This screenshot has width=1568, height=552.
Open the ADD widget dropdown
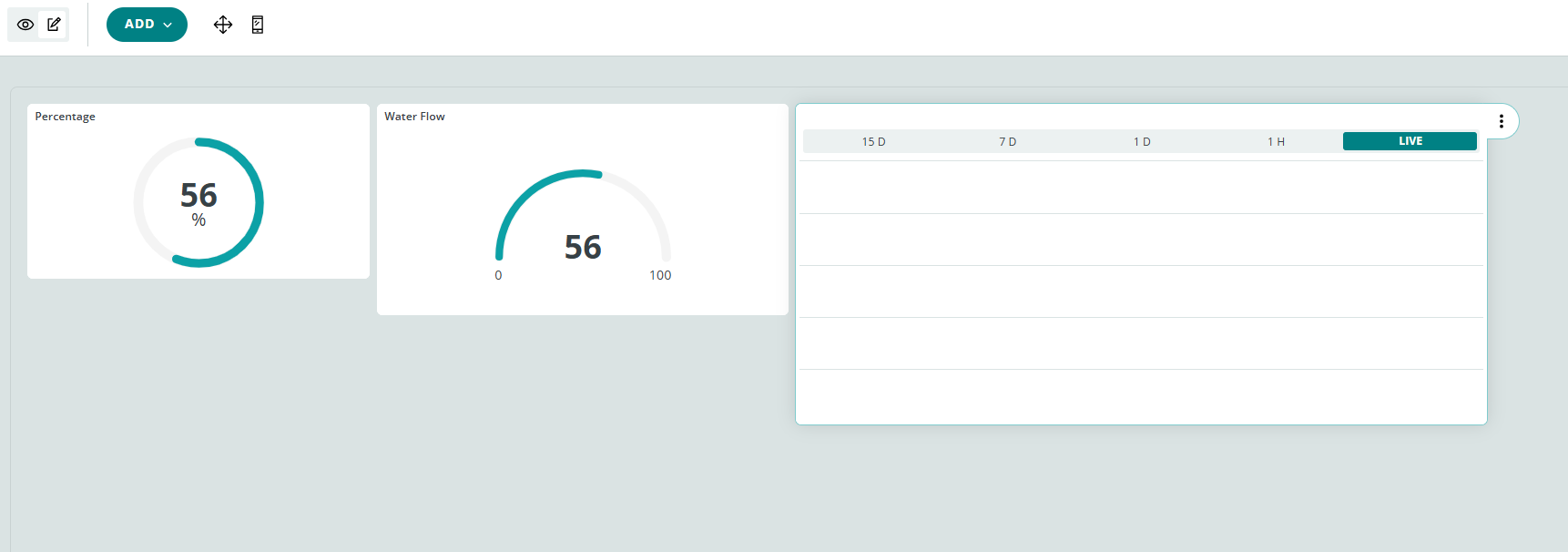(147, 25)
